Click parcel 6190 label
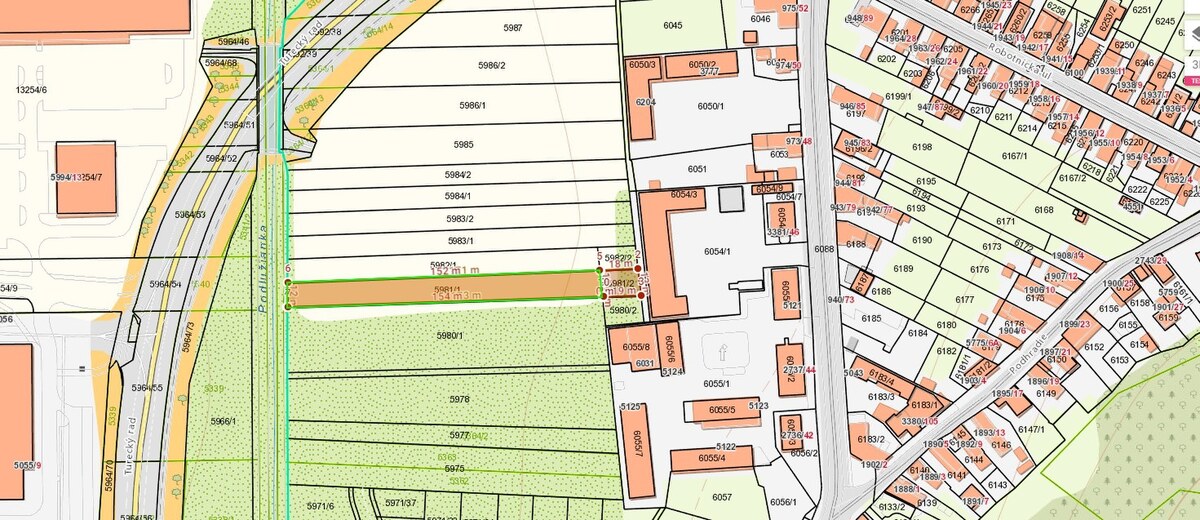 click(x=921, y=240)
